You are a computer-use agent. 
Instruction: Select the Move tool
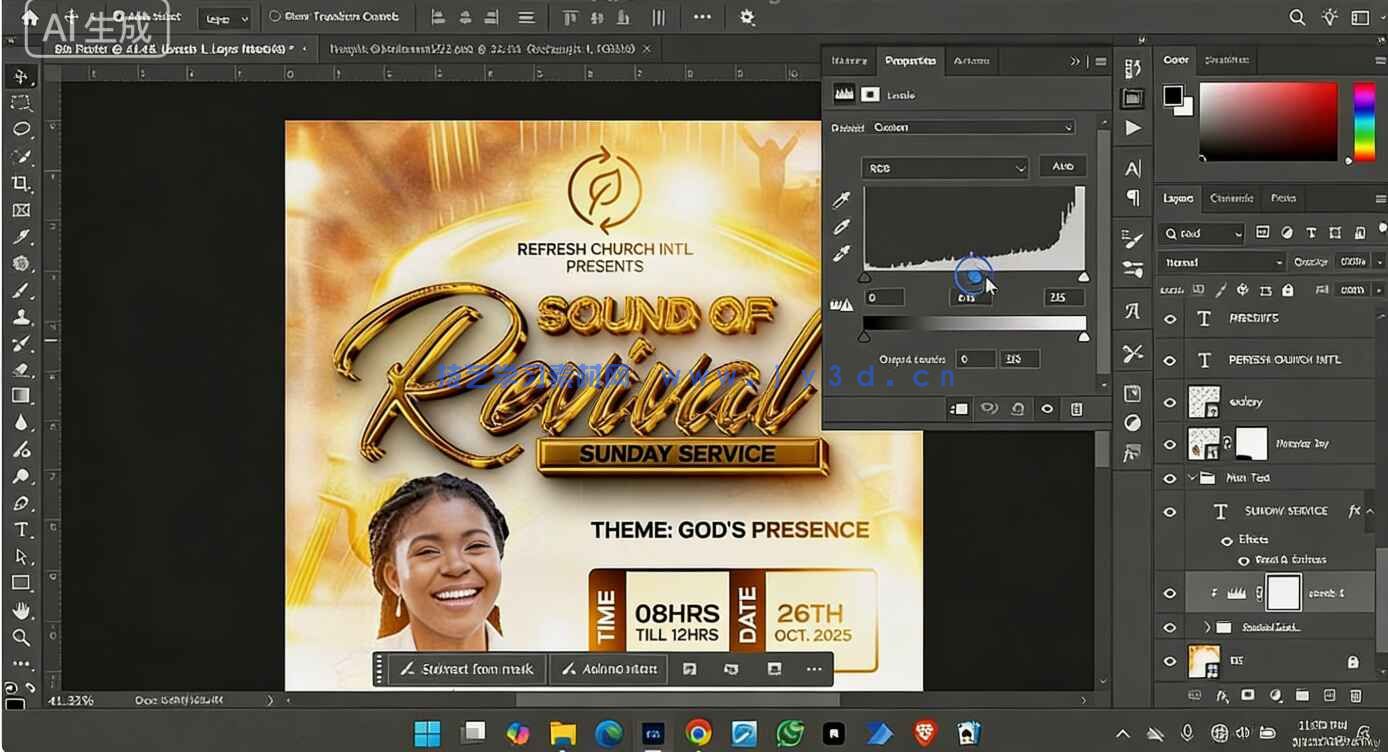(21, 77)
